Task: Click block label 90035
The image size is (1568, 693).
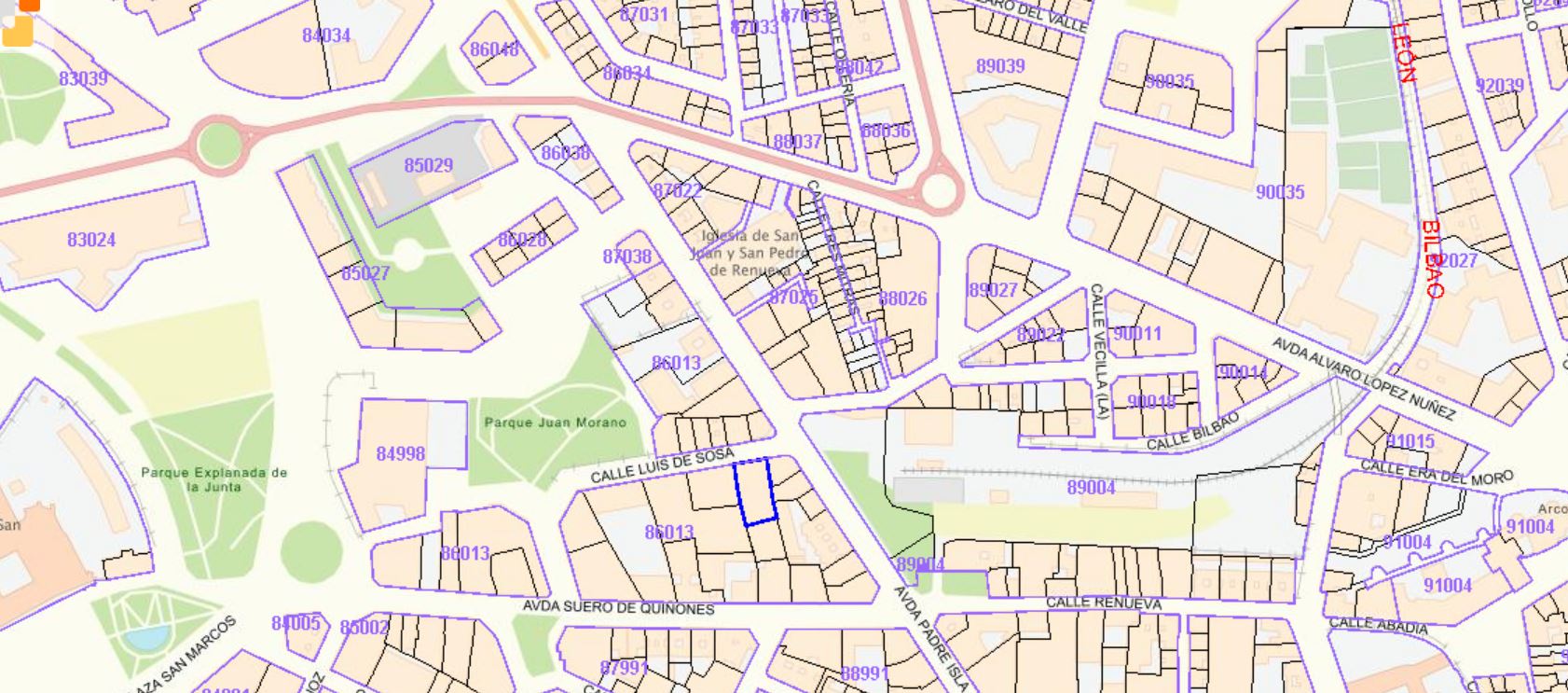Action: 1279,192
